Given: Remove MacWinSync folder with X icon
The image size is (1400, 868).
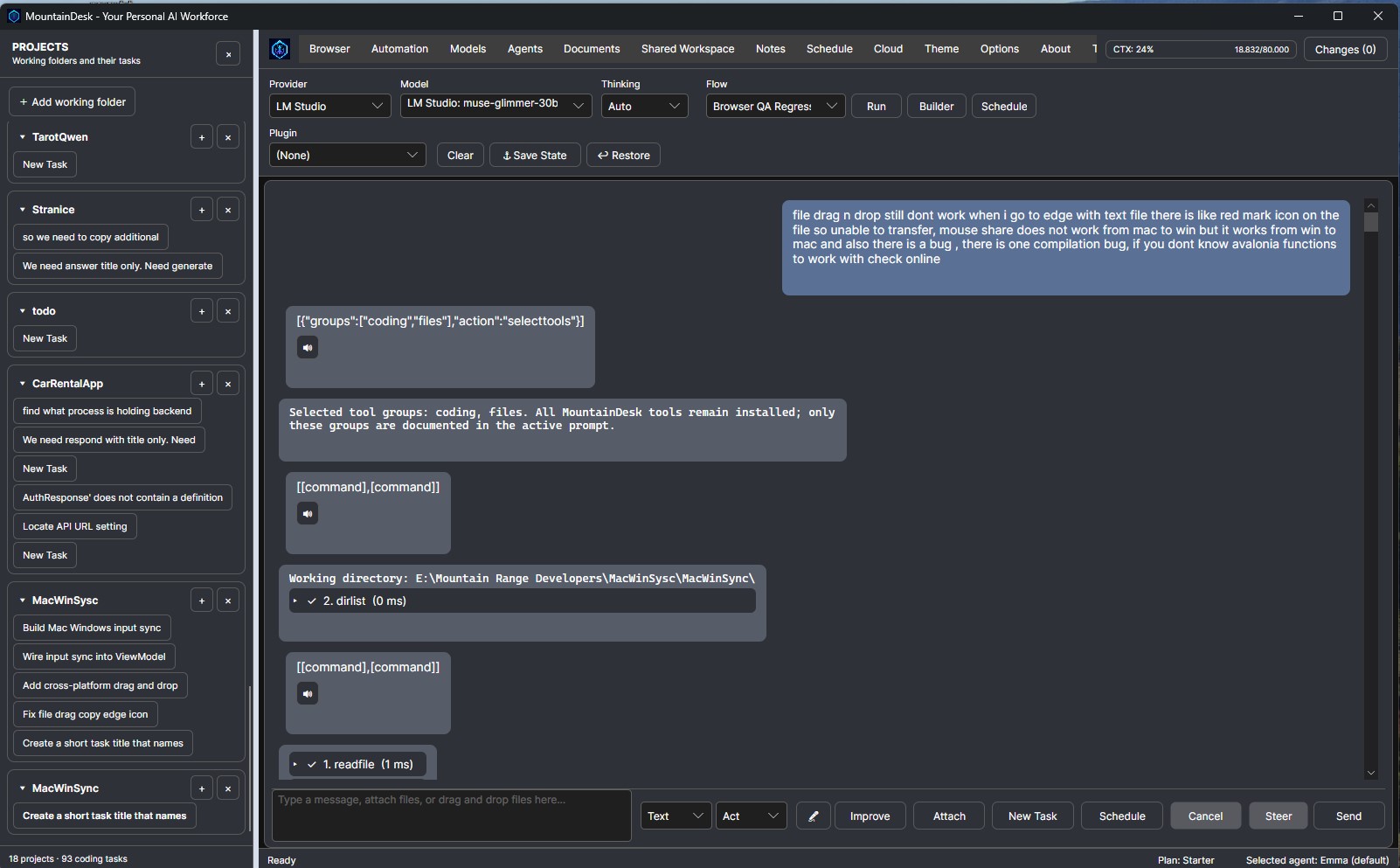Looking at the screenshot, I should click(x=228, y=788).
